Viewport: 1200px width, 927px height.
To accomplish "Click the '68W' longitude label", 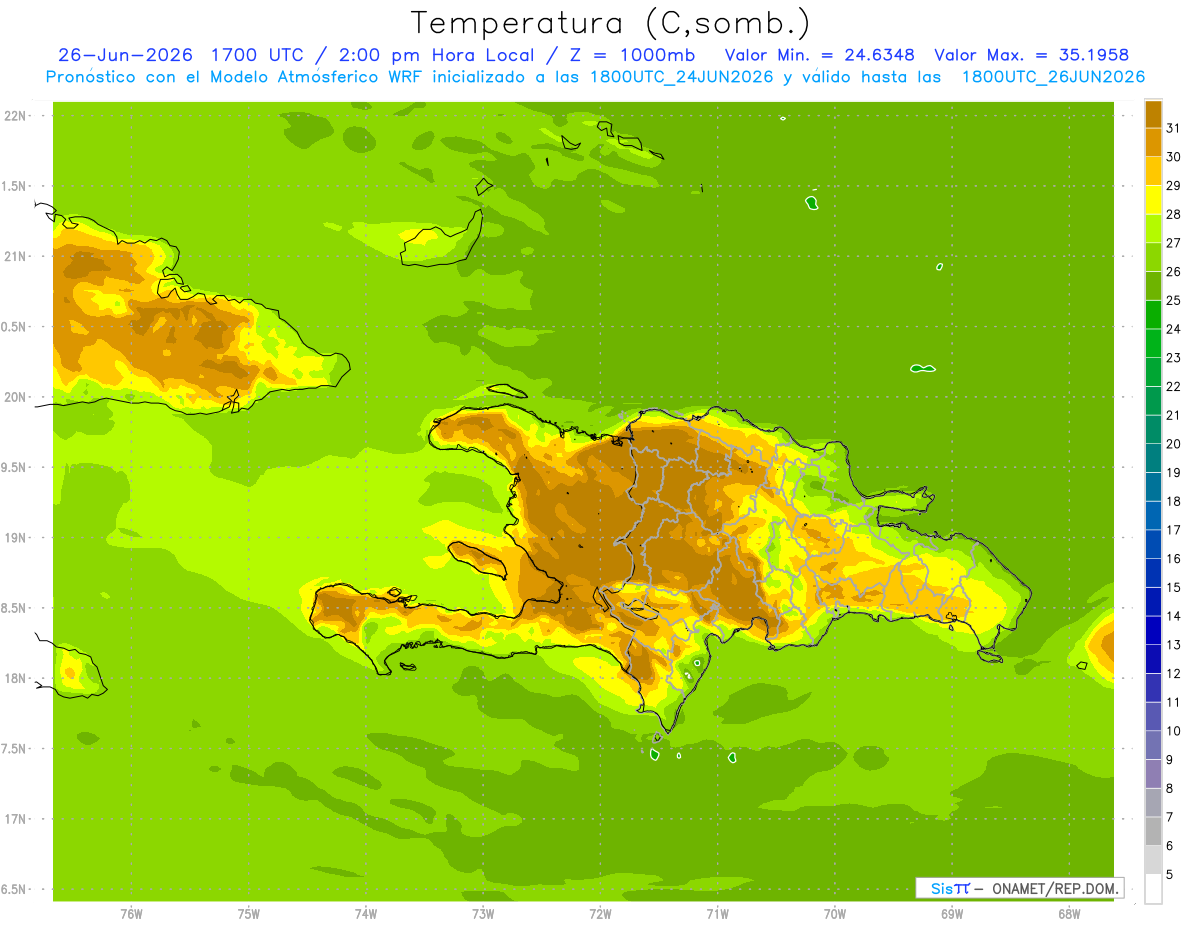I will (x=1069, y=914).
